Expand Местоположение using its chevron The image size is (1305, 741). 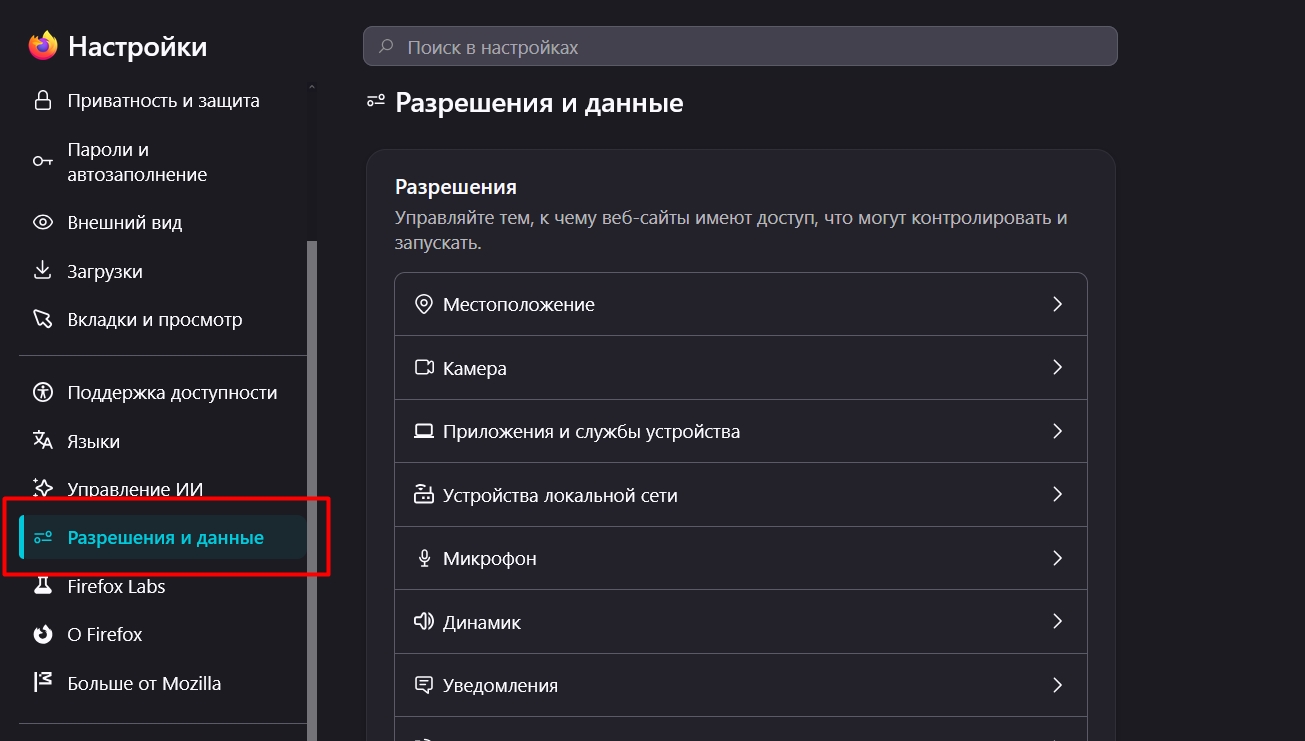coord(1057,304)
